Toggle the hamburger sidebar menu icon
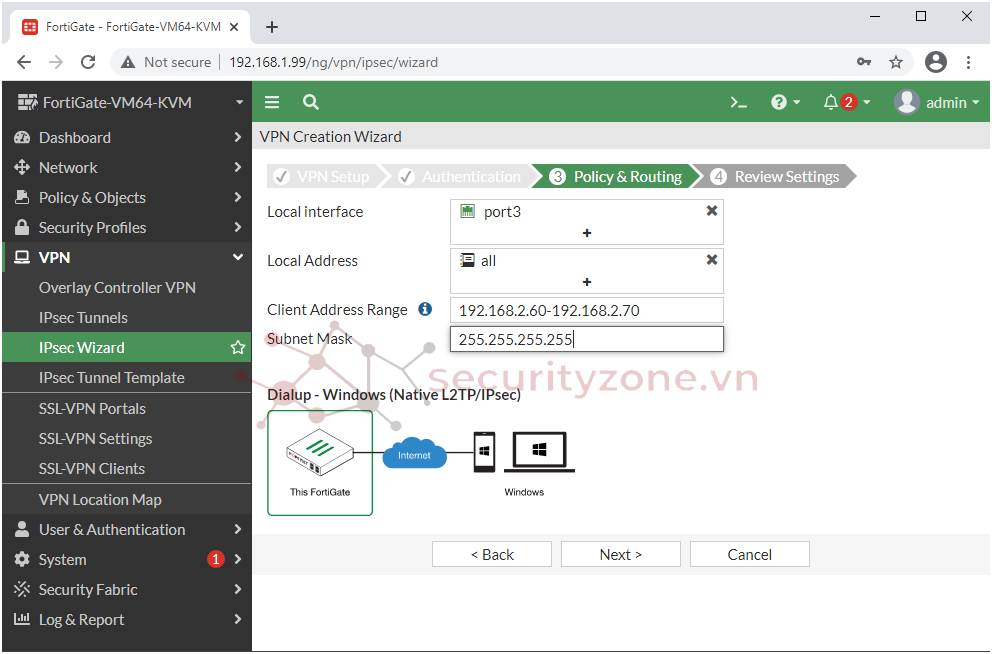Screen dimensions: 992x654 pyautogui.click(x=272, y=102)
